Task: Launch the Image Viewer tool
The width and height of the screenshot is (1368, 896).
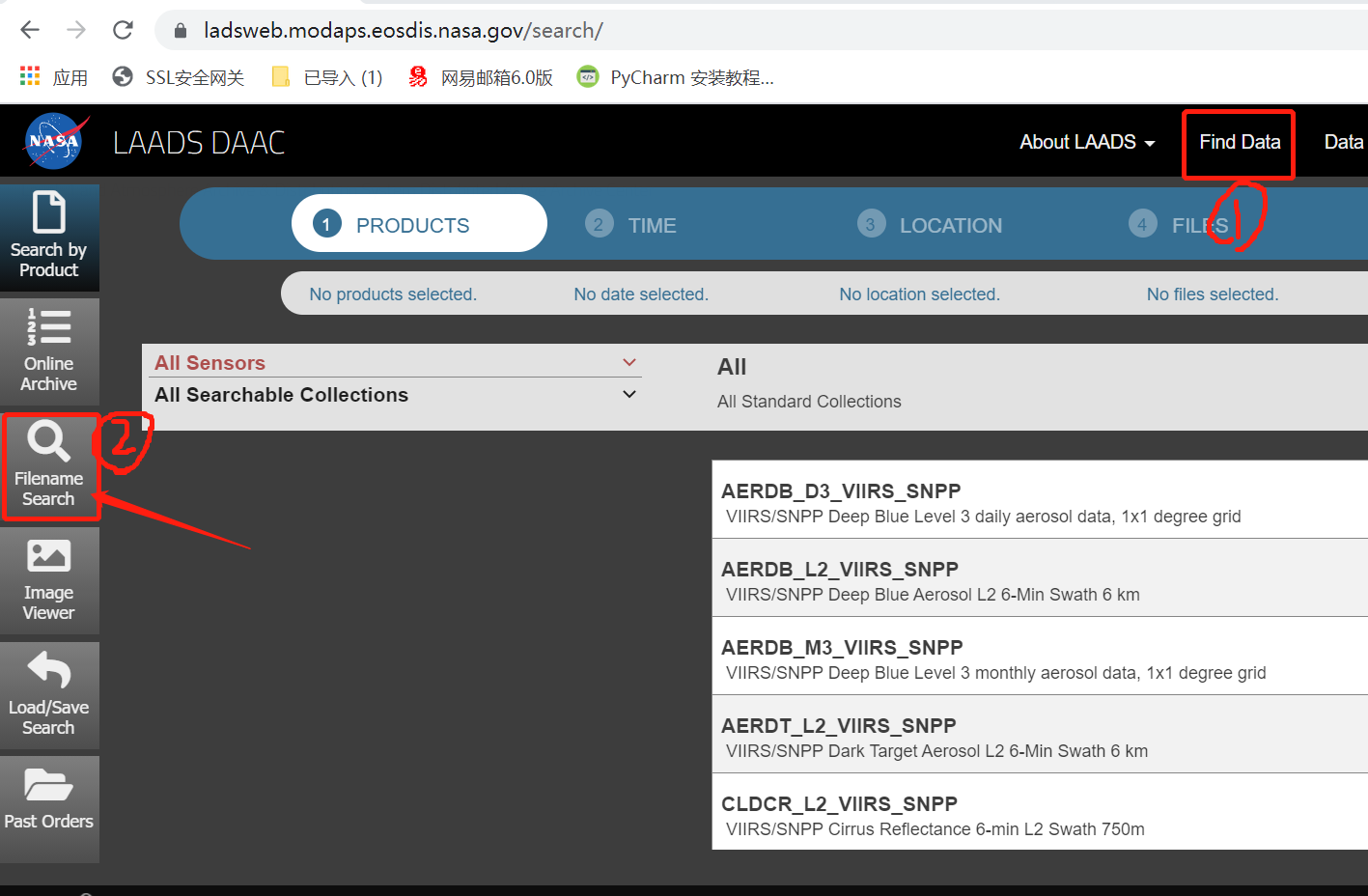Action: [49, 580]
